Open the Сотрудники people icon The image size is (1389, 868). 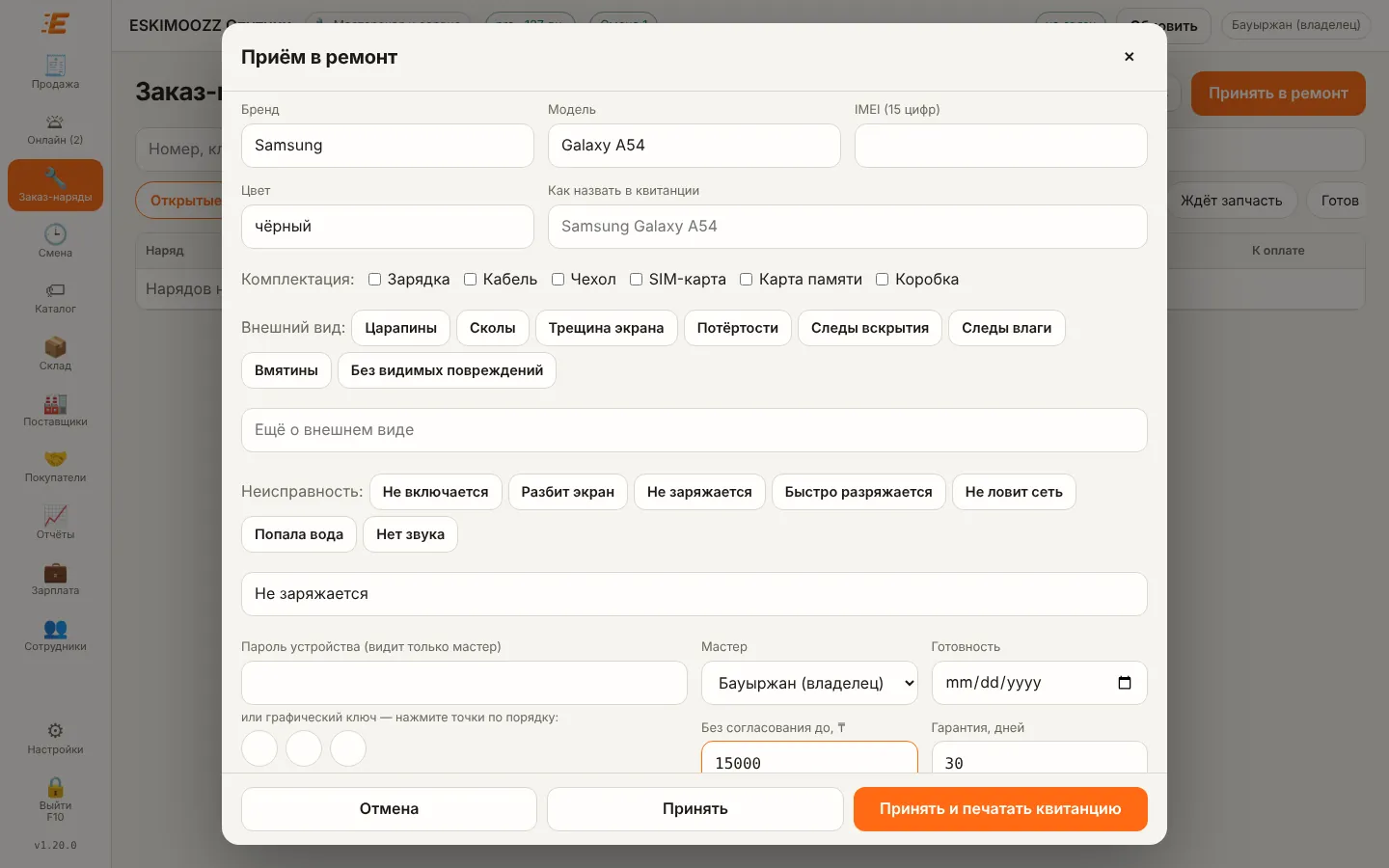point(55,636)
